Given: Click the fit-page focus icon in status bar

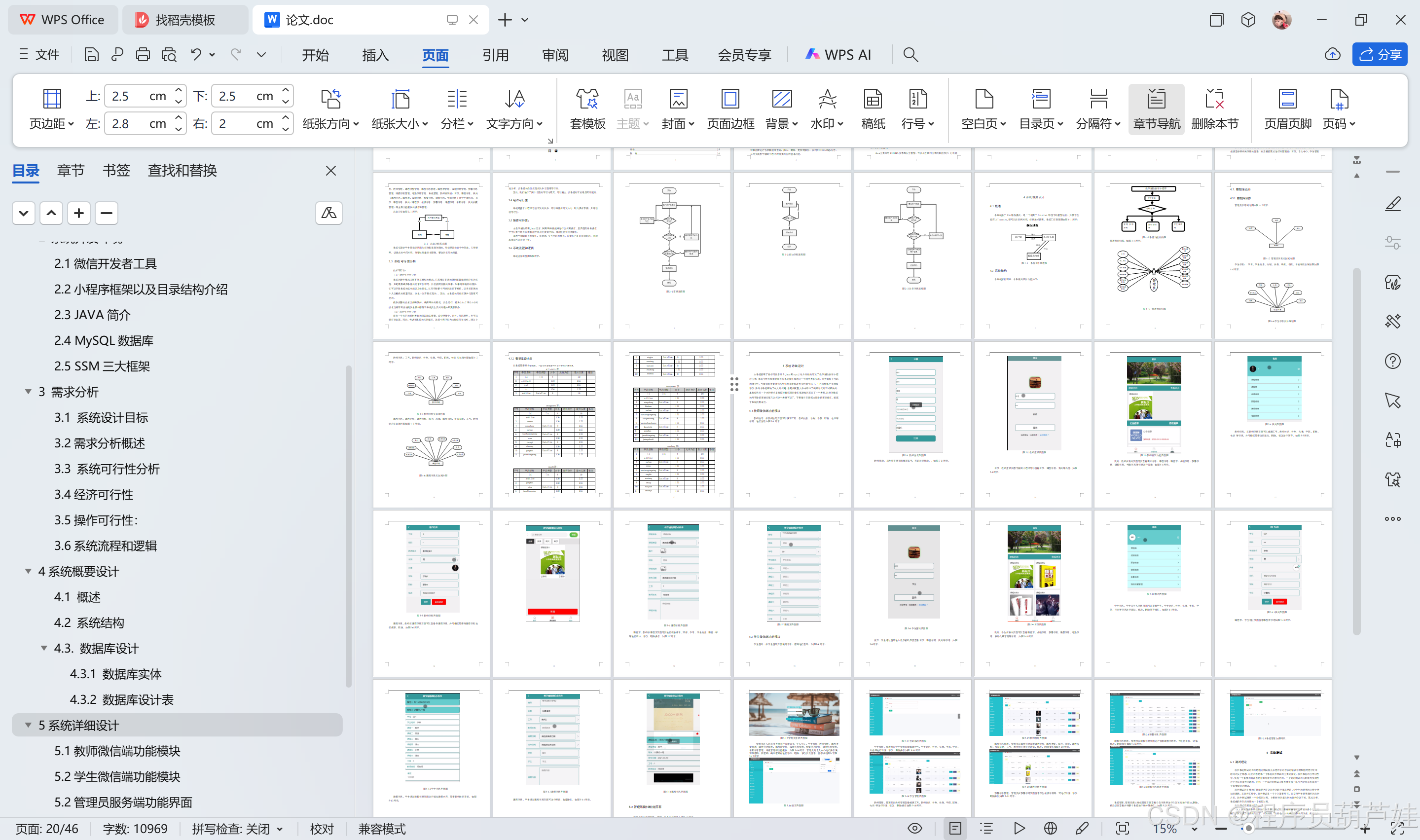Looking at the screenshot, I should coord(1122,828).
